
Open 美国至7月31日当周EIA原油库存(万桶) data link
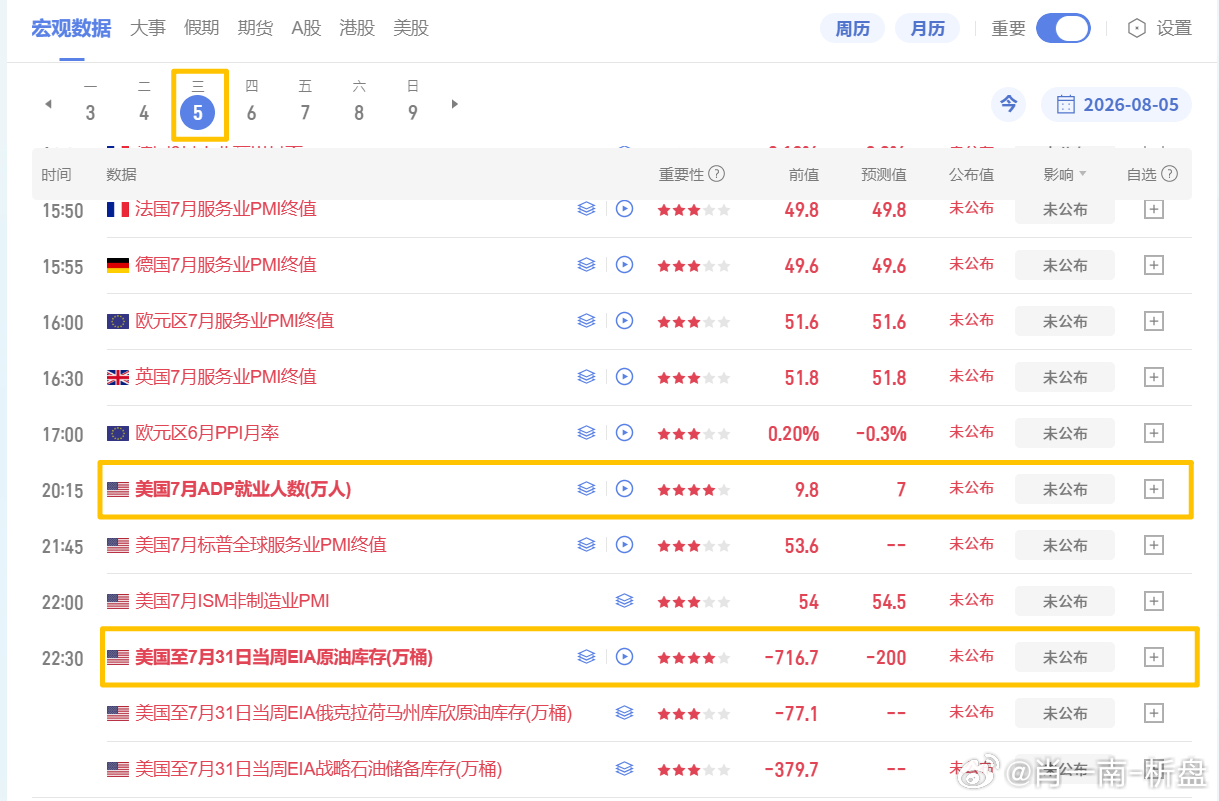284,657
